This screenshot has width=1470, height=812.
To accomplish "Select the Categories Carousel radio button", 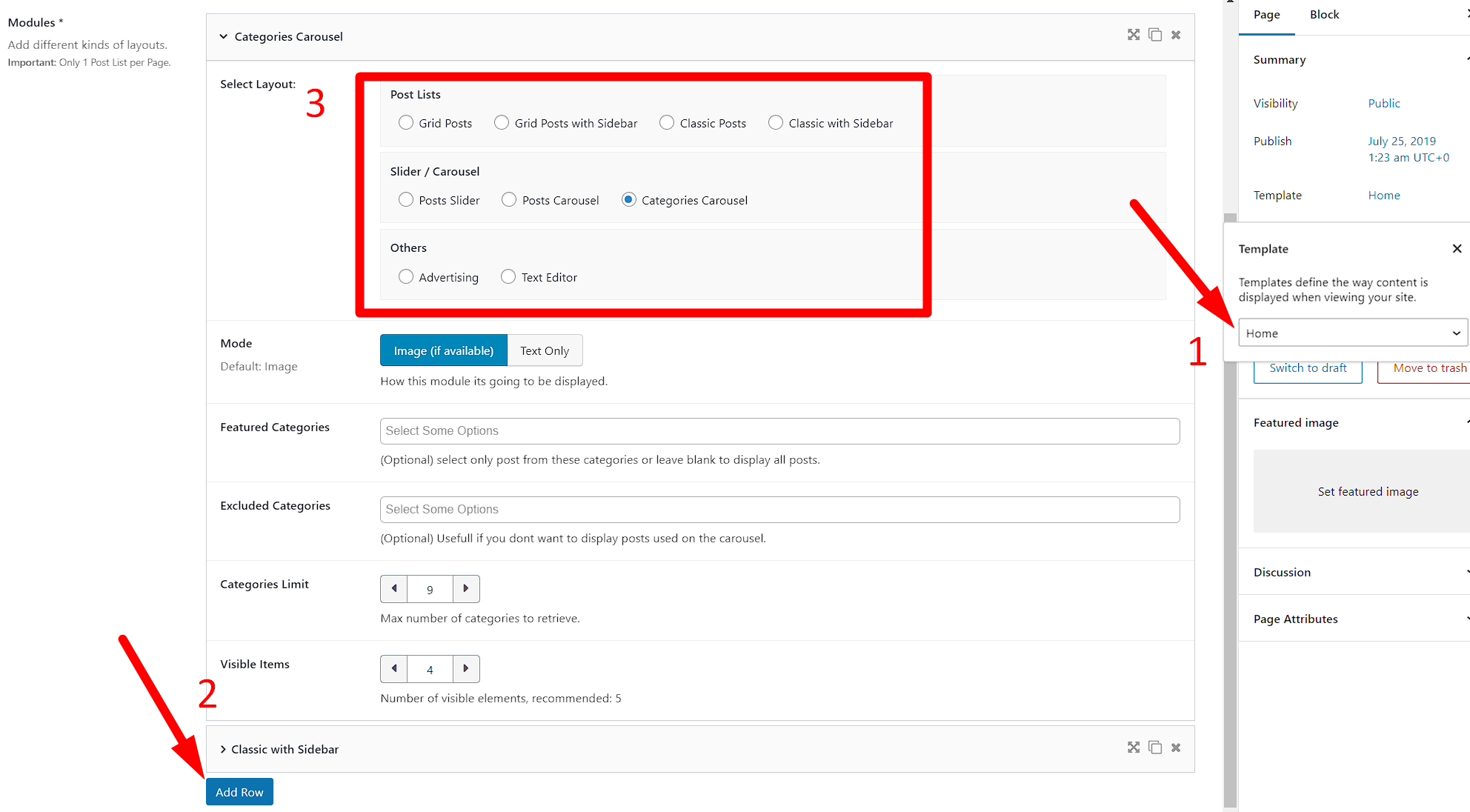I will point(629,200).
